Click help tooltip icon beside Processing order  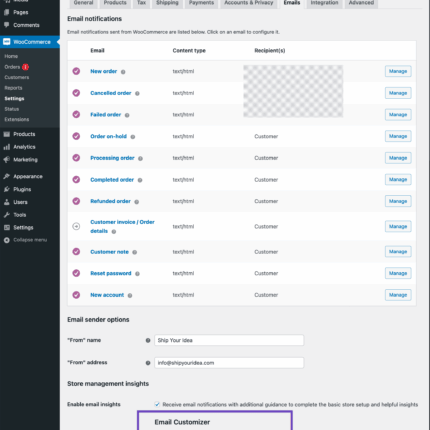(x=140, y=158)
